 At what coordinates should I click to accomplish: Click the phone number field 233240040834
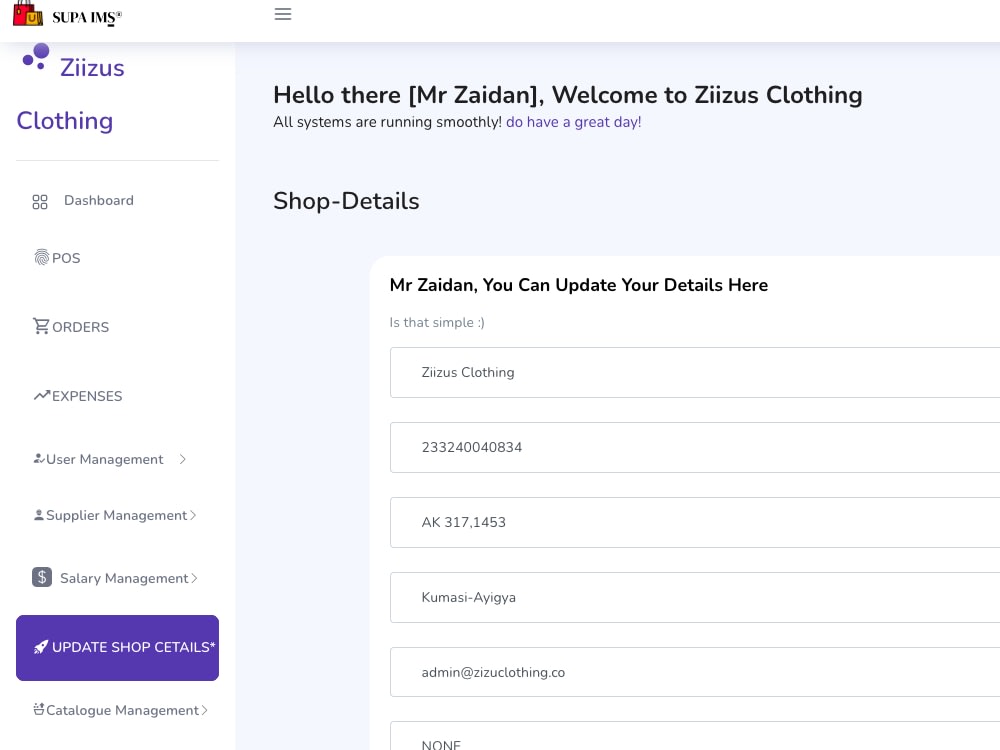695,447
